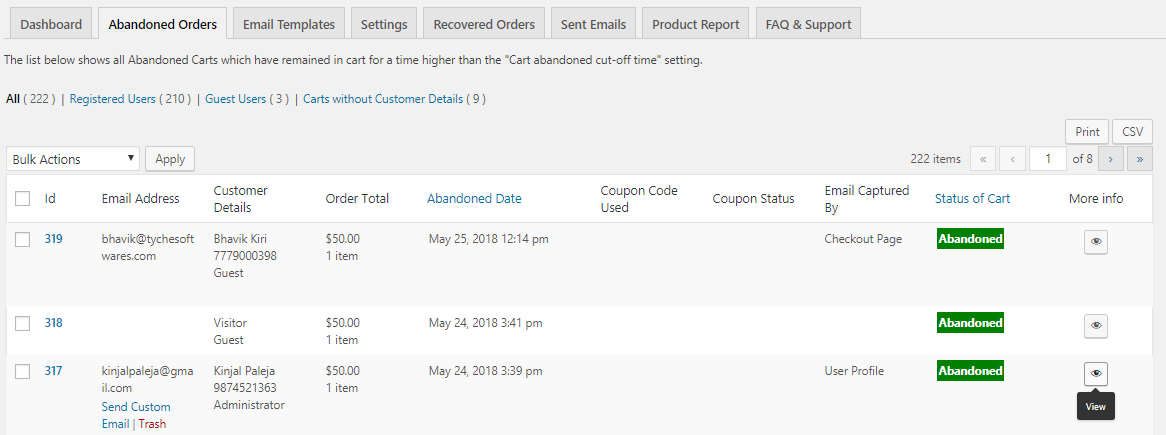This screenshot has width=1166, height=435.
Task: Open view icon for order 317
Action: tap(1095, 373)
